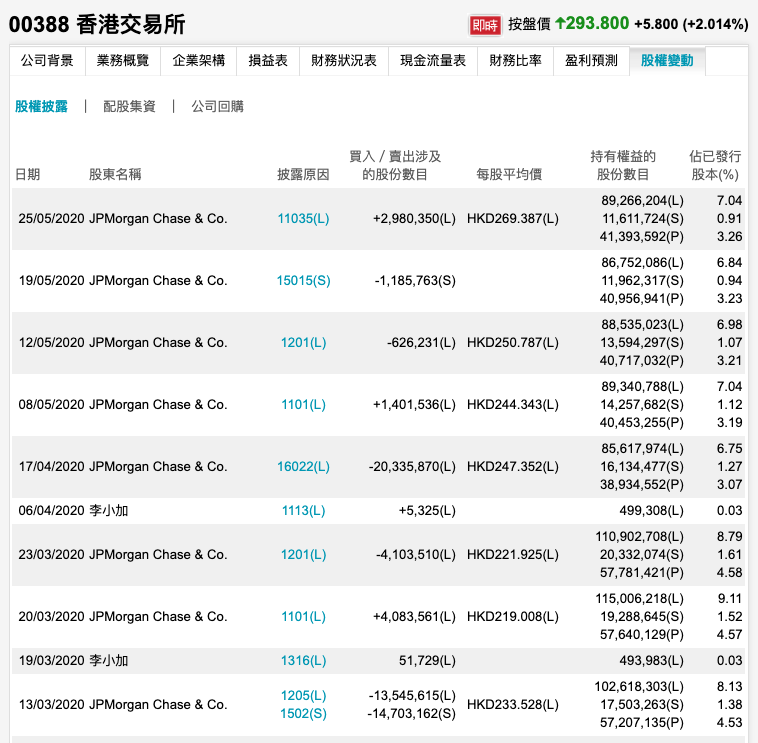
Task: Click the 57,207,135(P) holdings value
Action: pos(642,722)
